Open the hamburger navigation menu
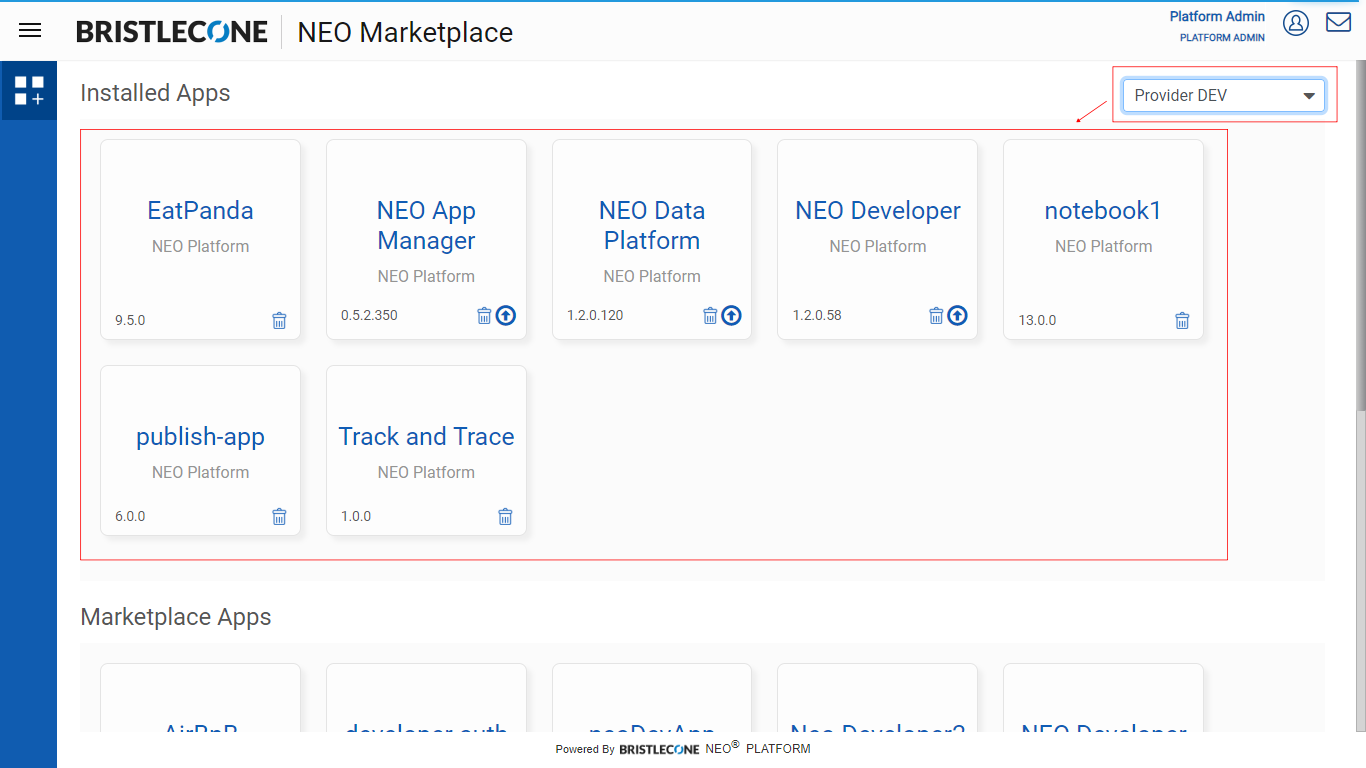Viewport: 1366px width, 768px height. pos(30,30)
